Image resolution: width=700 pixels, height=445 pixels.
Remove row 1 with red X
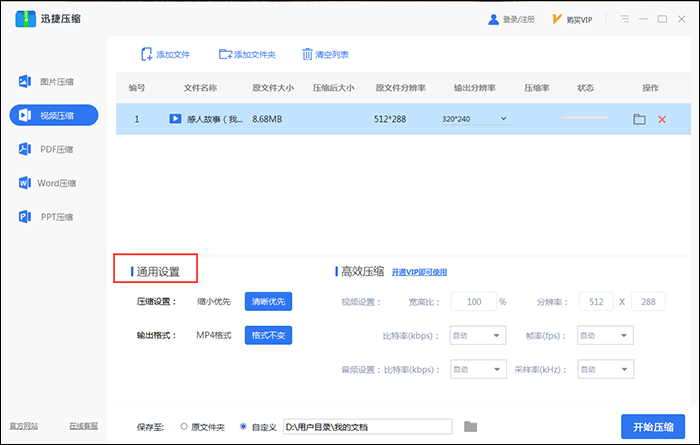(x=662, y=119)
